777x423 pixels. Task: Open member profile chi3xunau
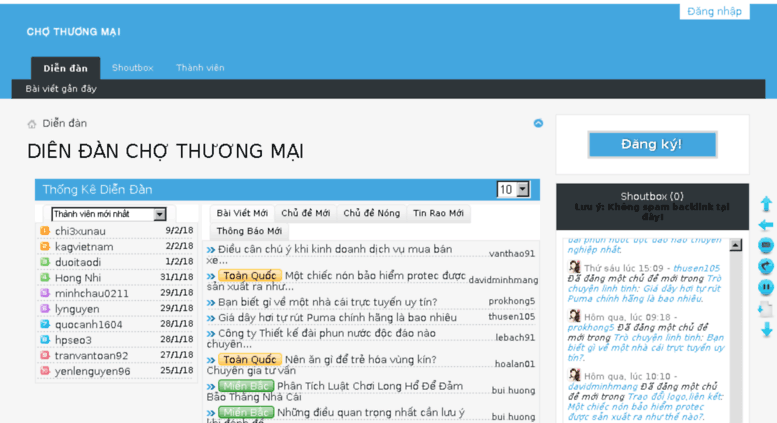[80, 231]
